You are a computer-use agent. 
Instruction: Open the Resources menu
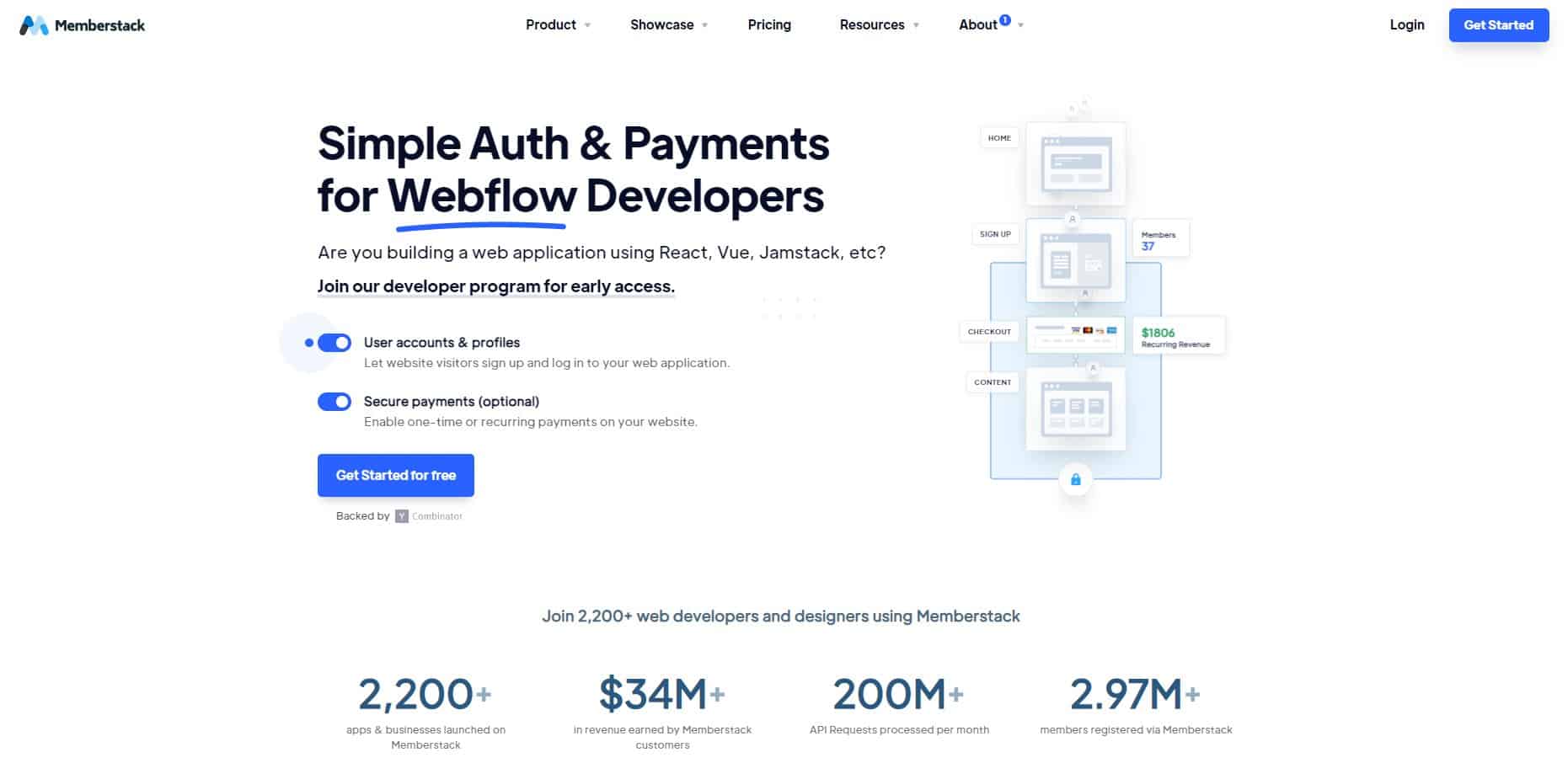pyautogui.click(x=872, y=25)
